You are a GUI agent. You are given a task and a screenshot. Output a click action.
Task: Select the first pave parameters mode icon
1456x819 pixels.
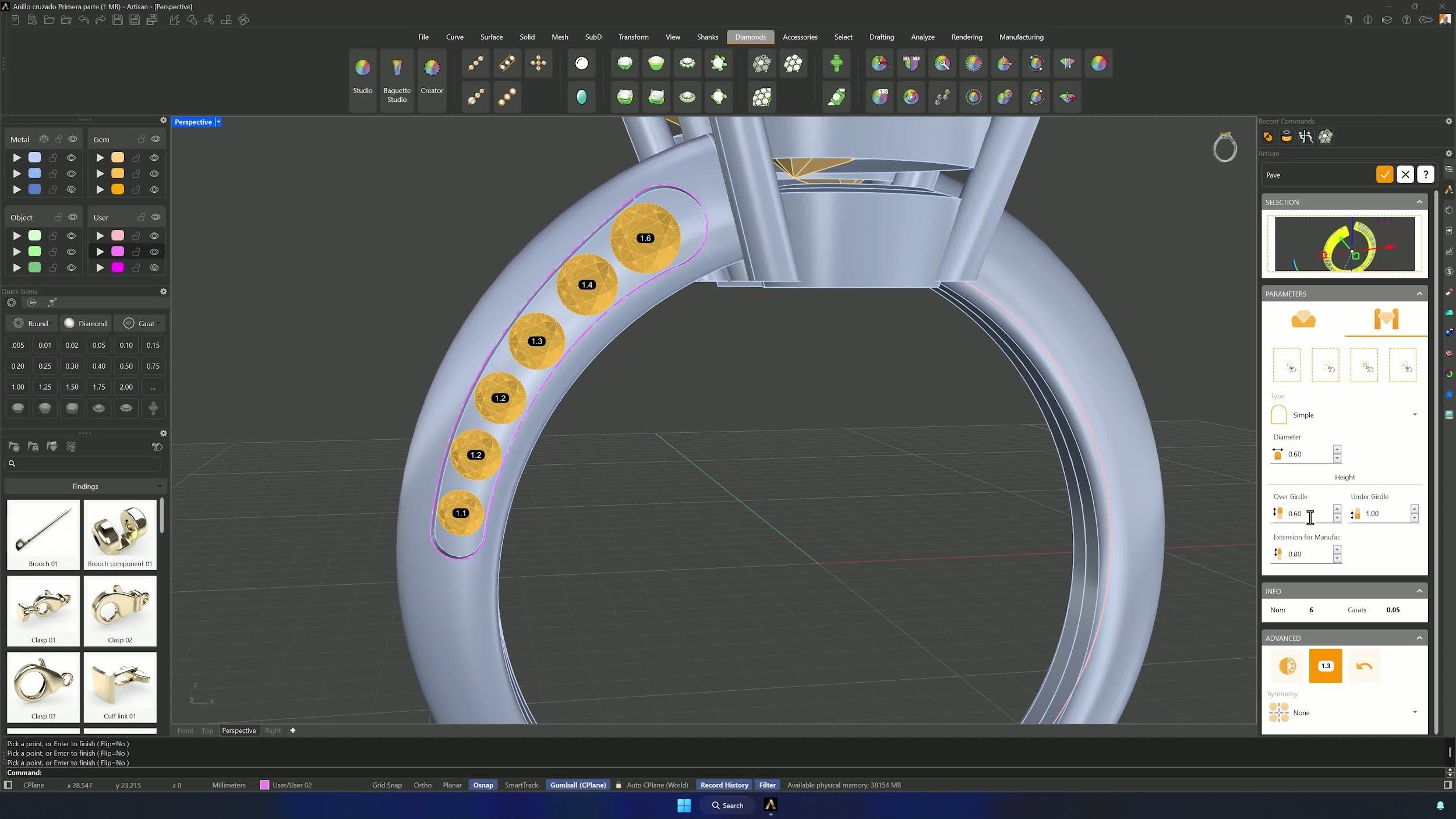click(1303, 319)
